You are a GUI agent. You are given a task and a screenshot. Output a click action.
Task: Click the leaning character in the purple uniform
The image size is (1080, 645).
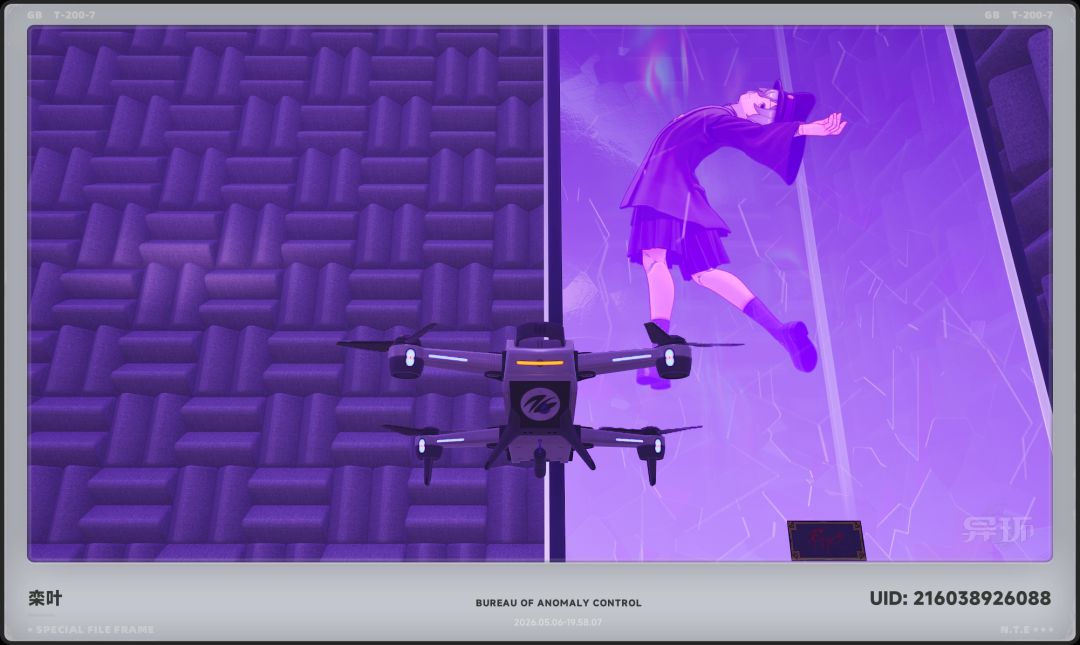732,234
